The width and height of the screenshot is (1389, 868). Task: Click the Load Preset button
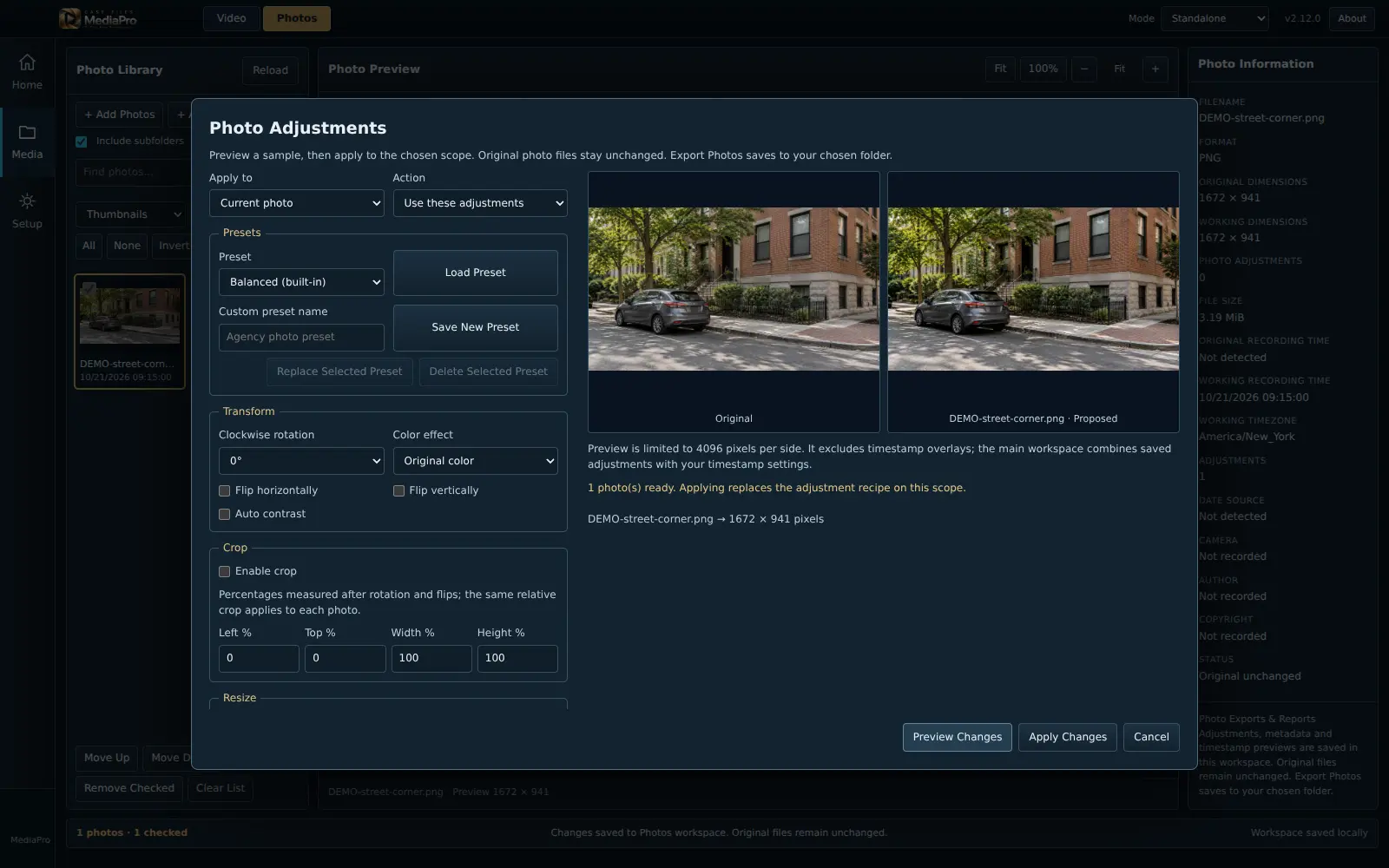pyautogui.click(x=476, y=273)
